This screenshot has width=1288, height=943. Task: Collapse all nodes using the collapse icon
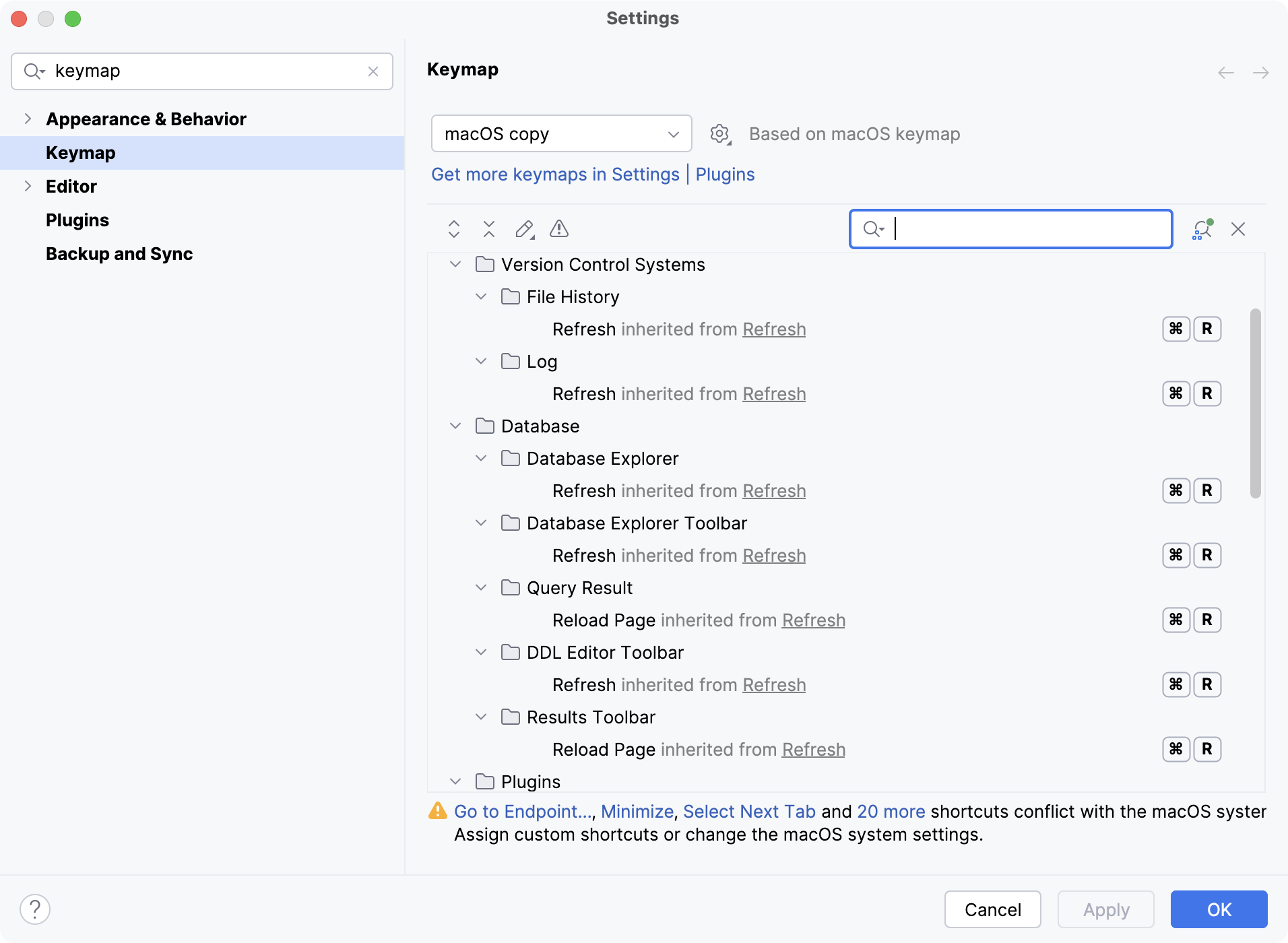coord(489,229)
